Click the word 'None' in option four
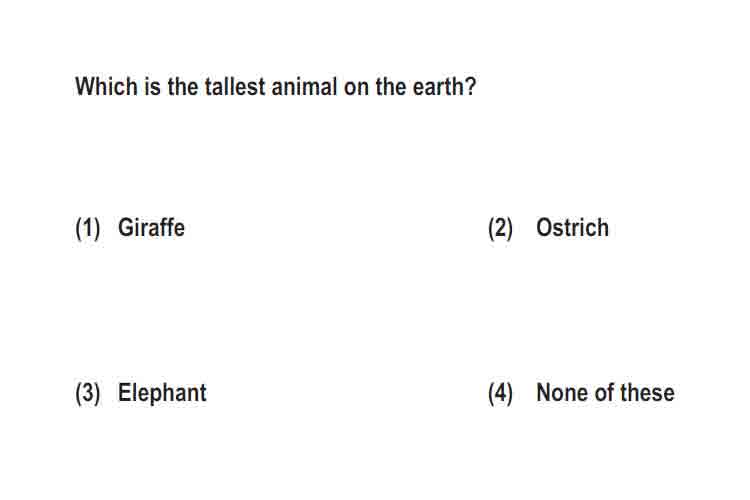The width and height of the screenshot is (750, 500). click(562, 393)
